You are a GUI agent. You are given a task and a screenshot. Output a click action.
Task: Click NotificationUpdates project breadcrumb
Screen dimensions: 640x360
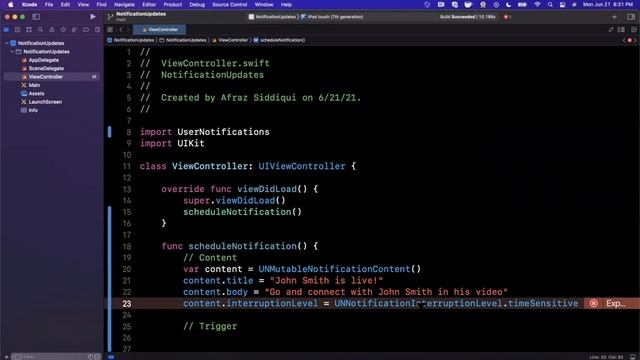[x=131, y=40]
